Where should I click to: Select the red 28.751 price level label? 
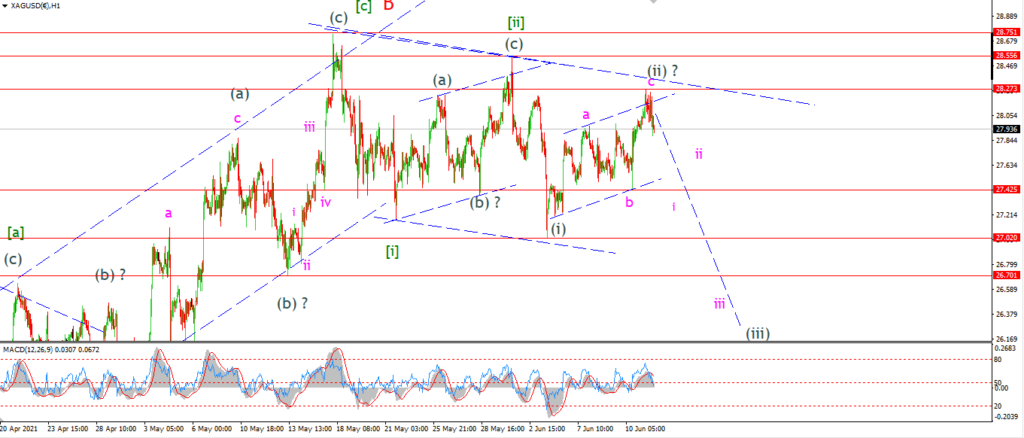point(1003,32)
